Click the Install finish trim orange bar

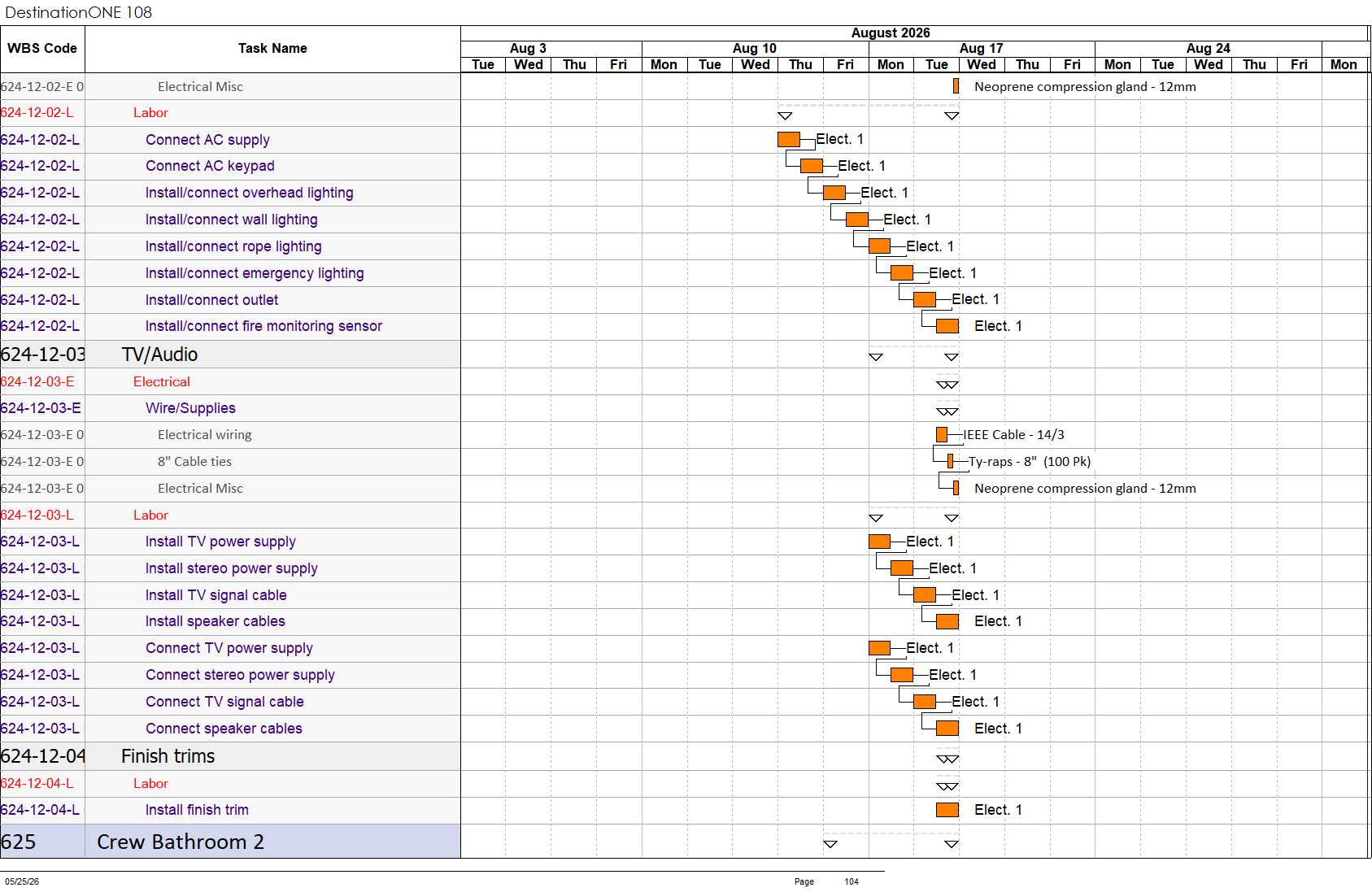tap(947, 810)
